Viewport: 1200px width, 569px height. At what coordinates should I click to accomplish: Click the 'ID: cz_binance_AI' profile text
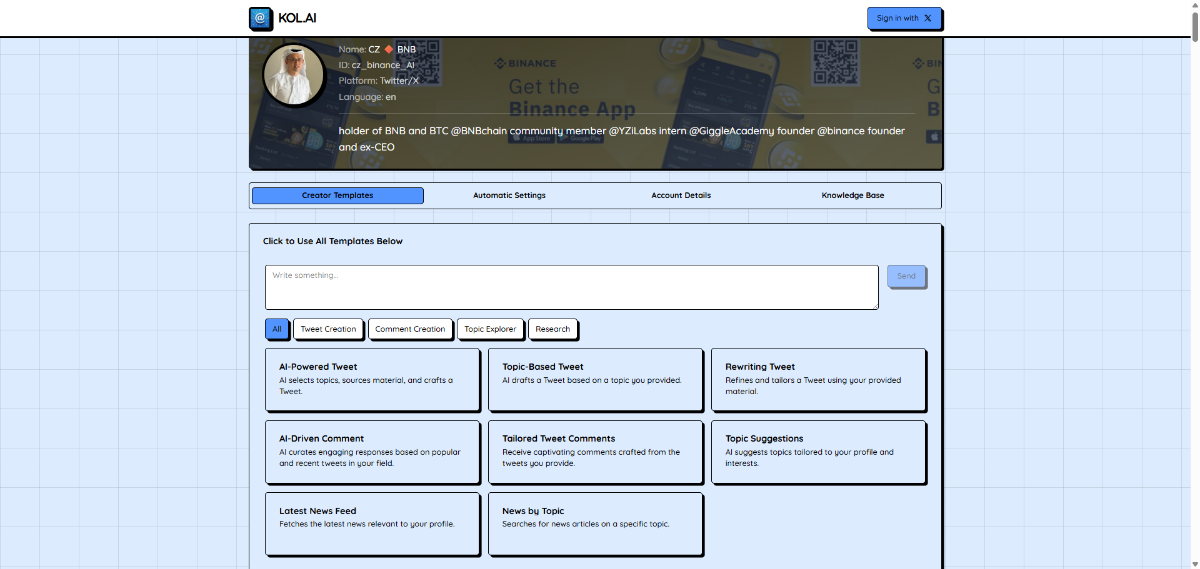coord(376,65)
